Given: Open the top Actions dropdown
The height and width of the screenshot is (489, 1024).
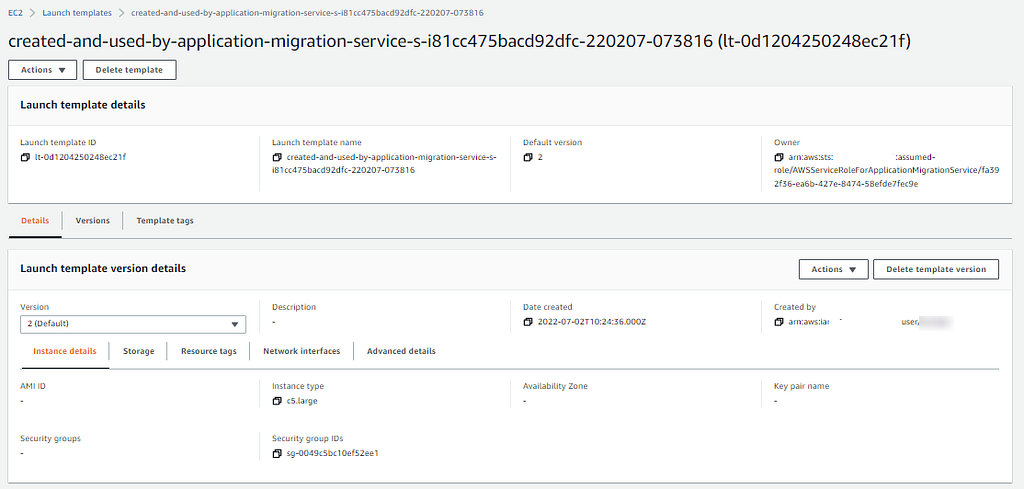Looking at the screenshot, I should point(42,70).
